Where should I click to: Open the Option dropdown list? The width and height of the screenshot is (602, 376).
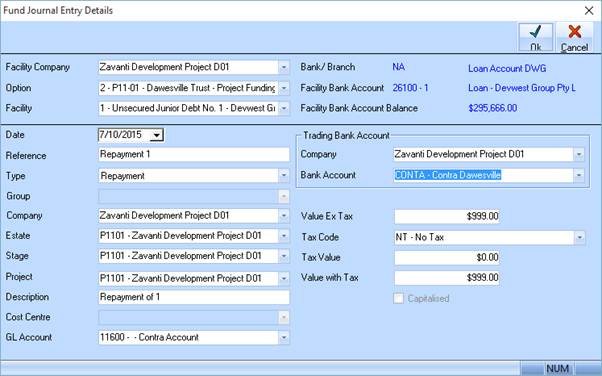click(x=284, y=88)
